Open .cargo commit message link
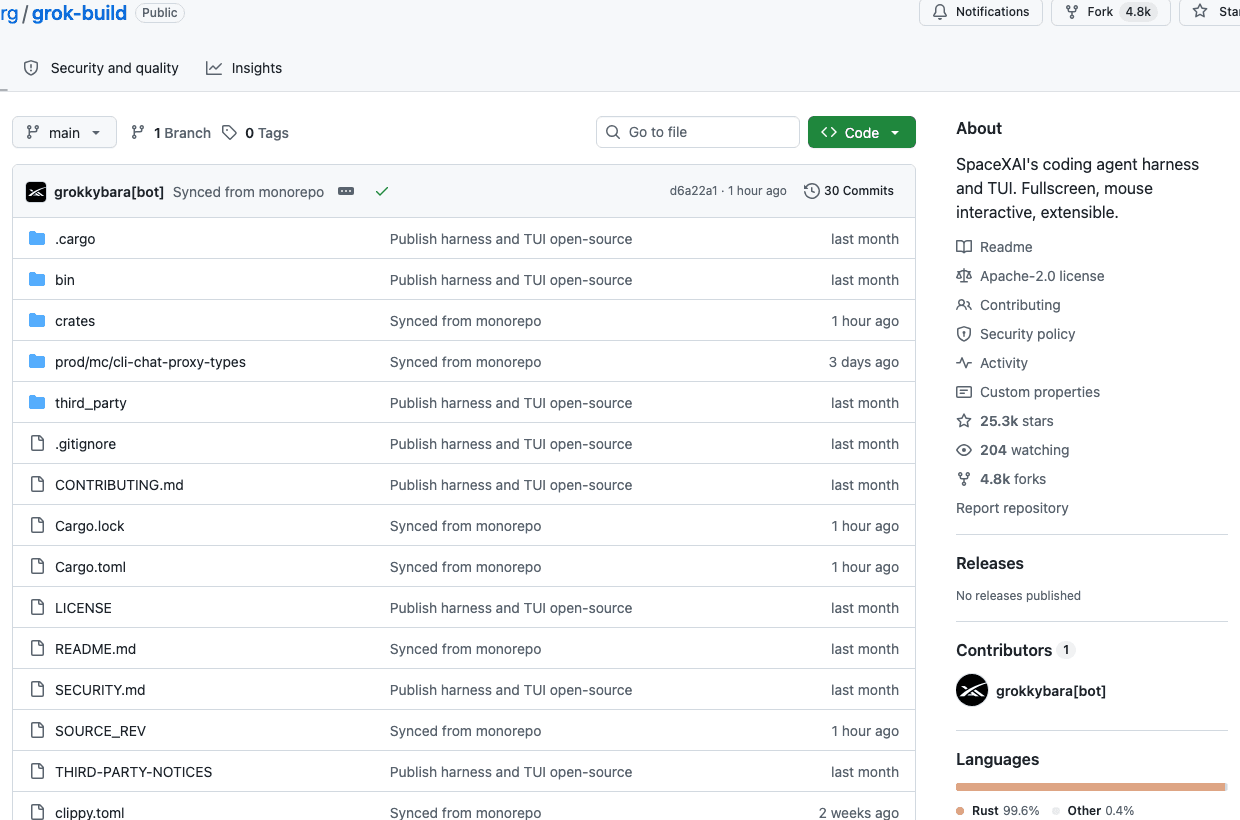1240x820 pixels. pos(511,239)
